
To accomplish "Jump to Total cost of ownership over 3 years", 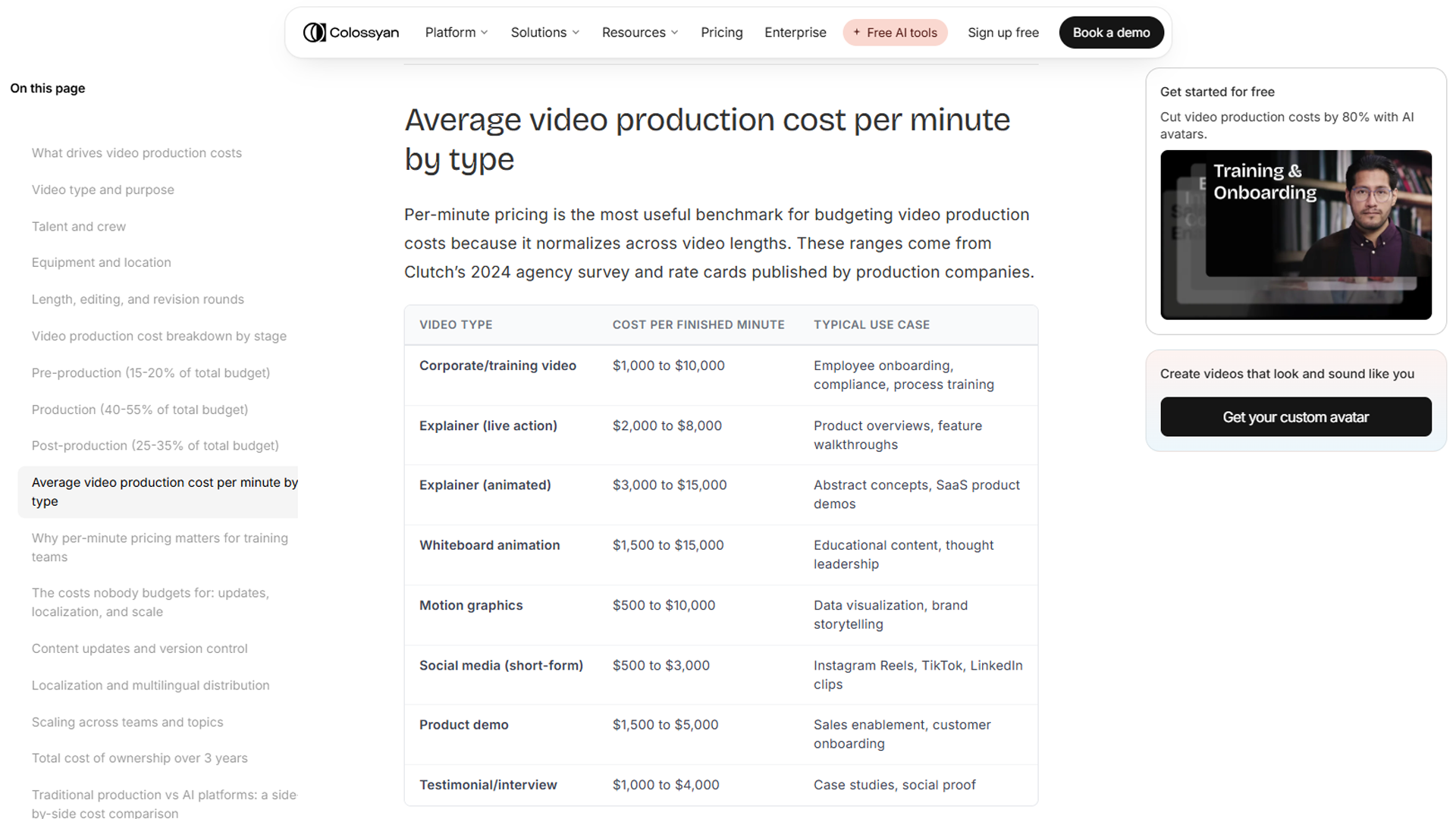I will [139, 758].
